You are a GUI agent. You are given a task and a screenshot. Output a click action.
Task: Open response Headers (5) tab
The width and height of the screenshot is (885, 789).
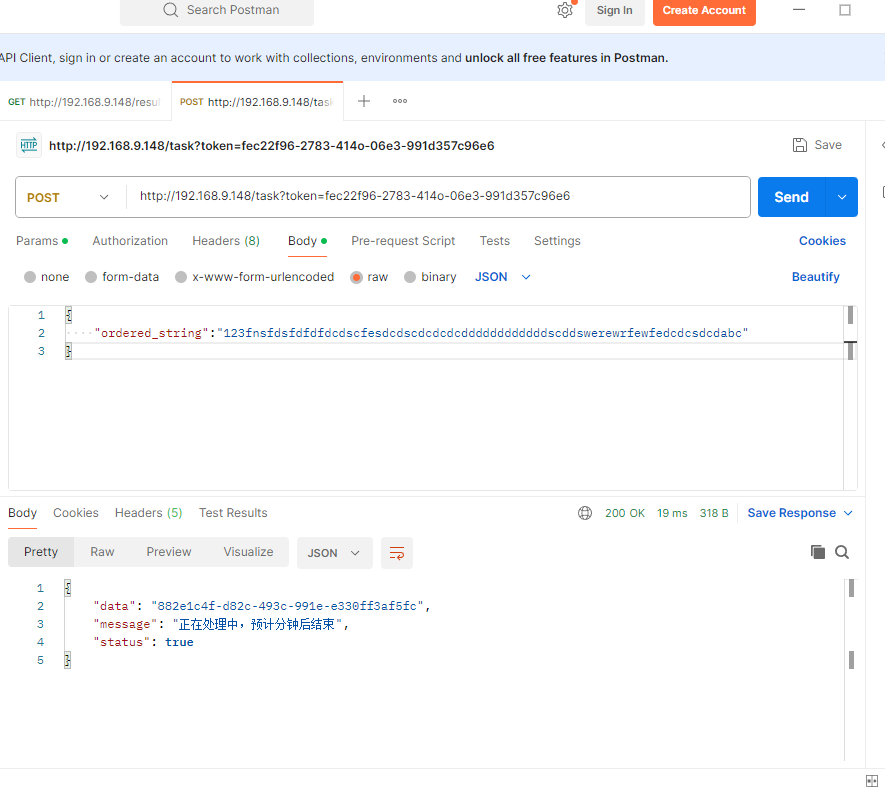pos(148,512)
